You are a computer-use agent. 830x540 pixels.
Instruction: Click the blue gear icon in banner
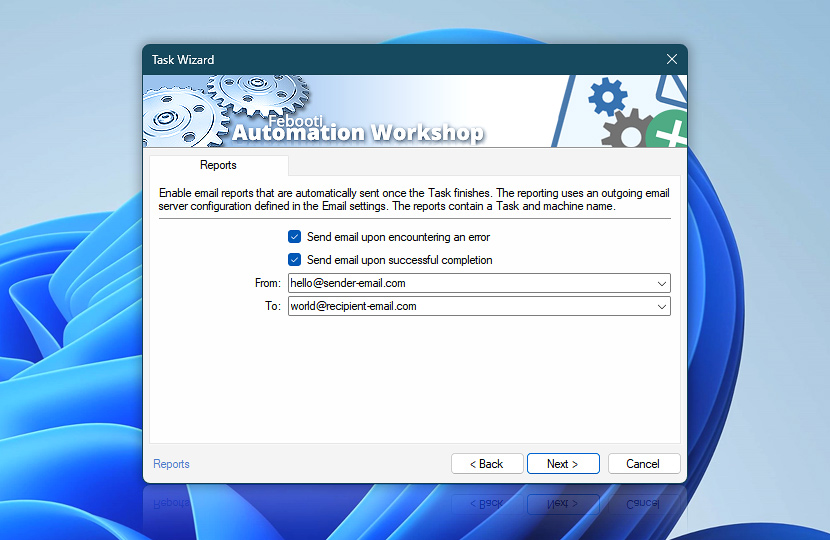tap(608, 96)
